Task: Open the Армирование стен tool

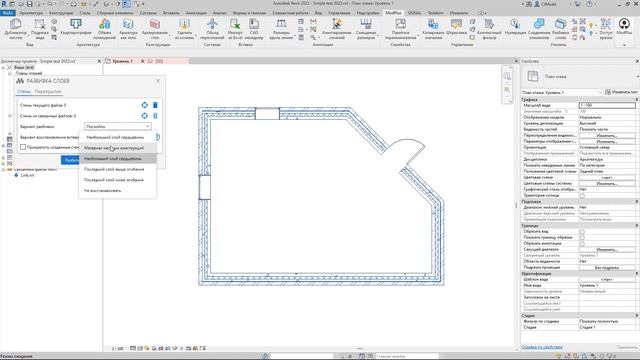Action: [155, 29]
